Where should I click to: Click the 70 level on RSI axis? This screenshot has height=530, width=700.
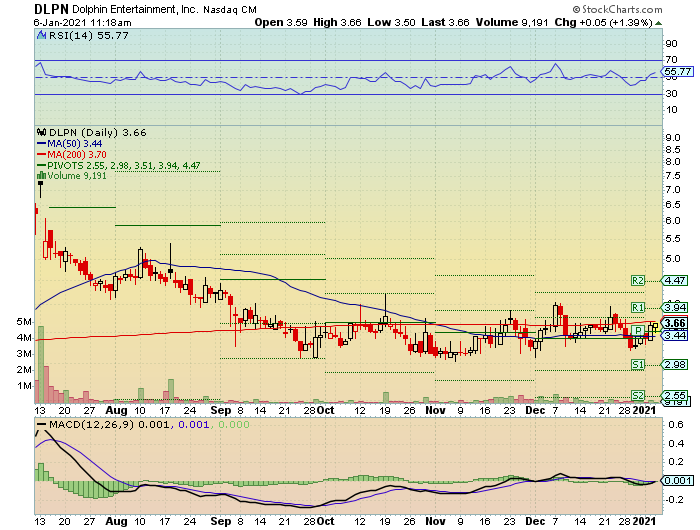pos(671,60)
